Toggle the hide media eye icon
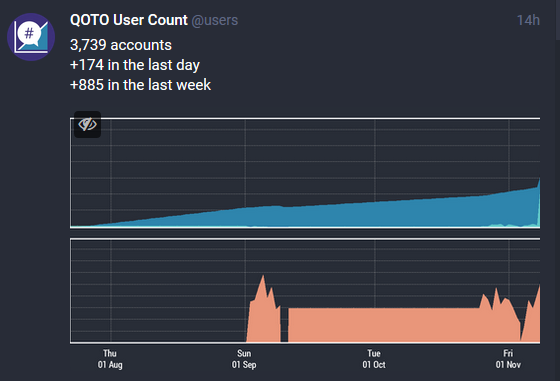 pyautogui.click(x=88, y=124)
